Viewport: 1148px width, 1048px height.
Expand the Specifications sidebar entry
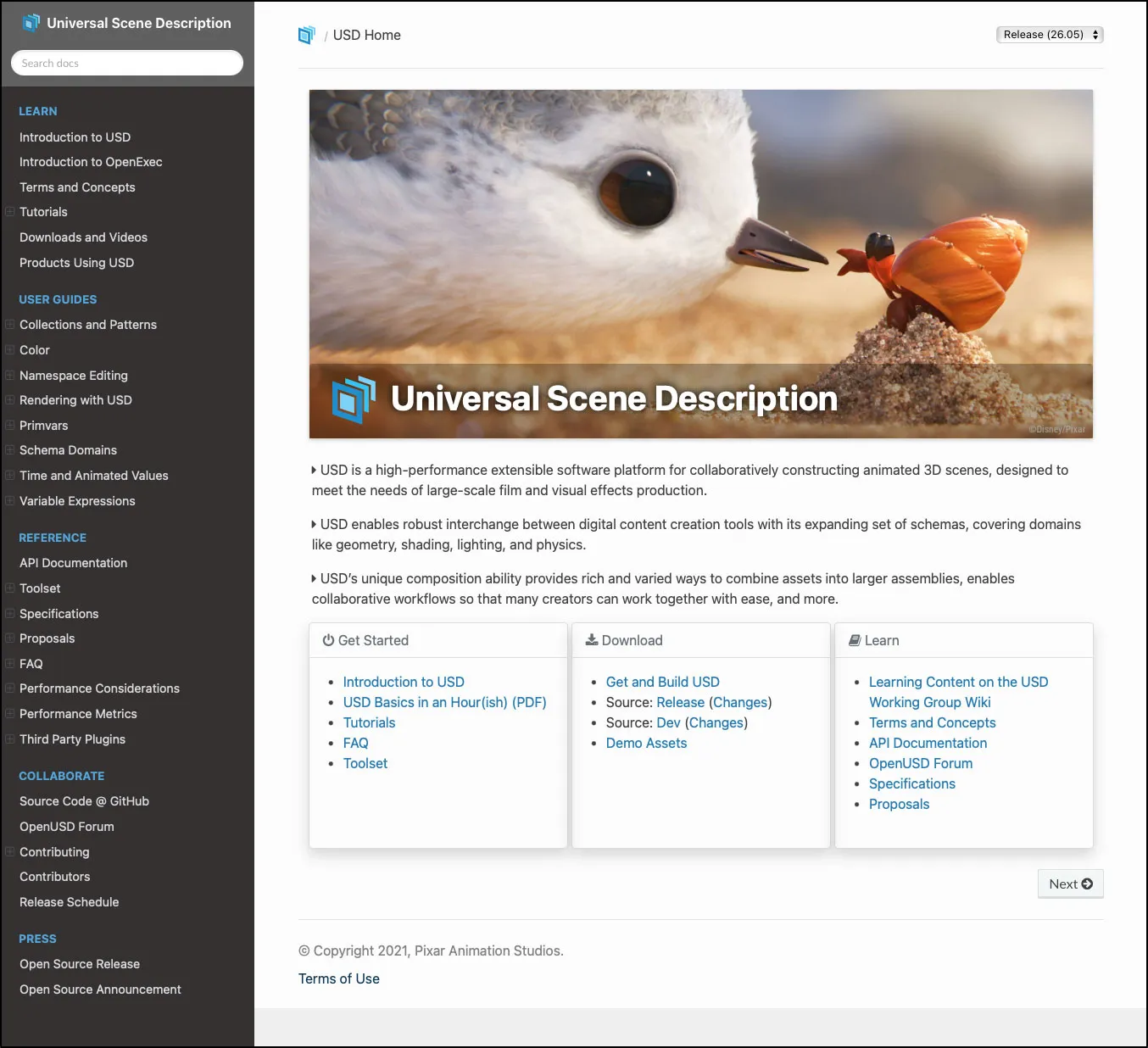point(9,613)
